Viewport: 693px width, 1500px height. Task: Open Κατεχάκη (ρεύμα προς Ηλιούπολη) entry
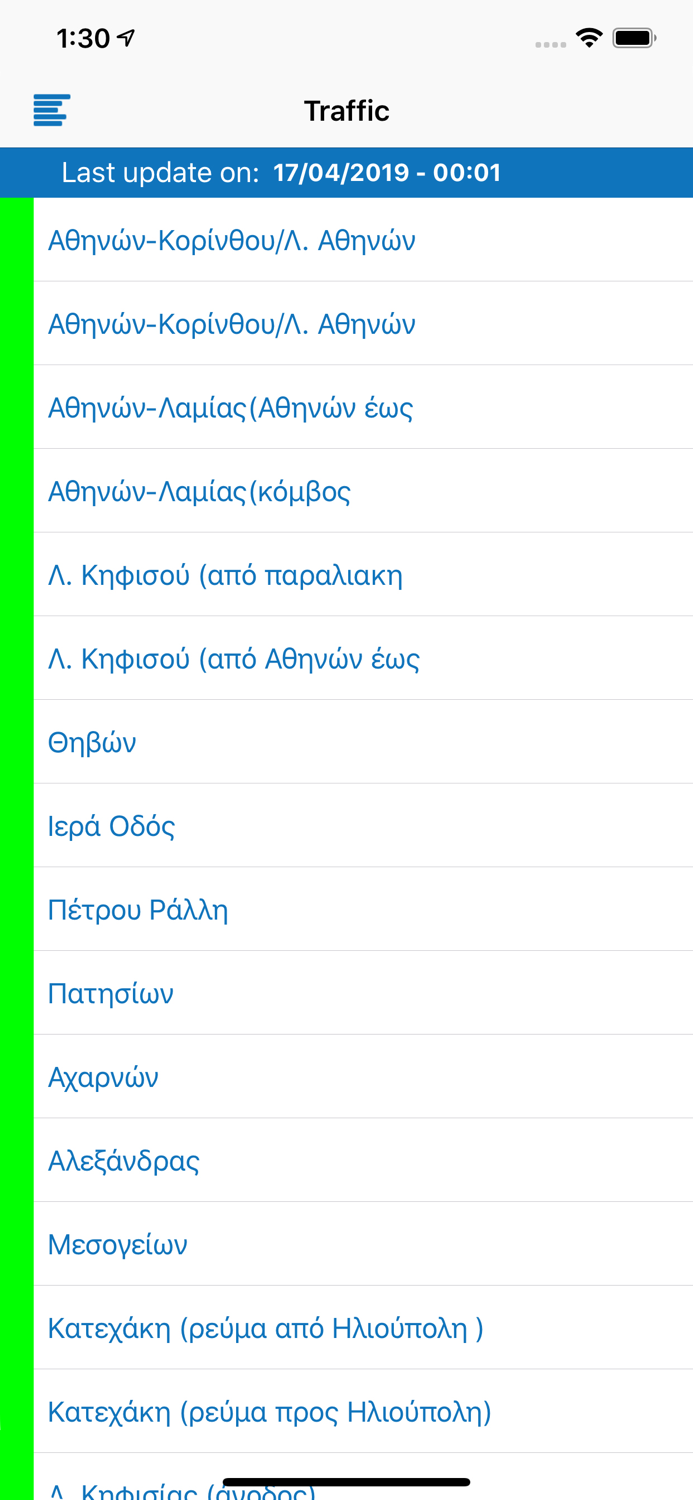[270, 1413]
